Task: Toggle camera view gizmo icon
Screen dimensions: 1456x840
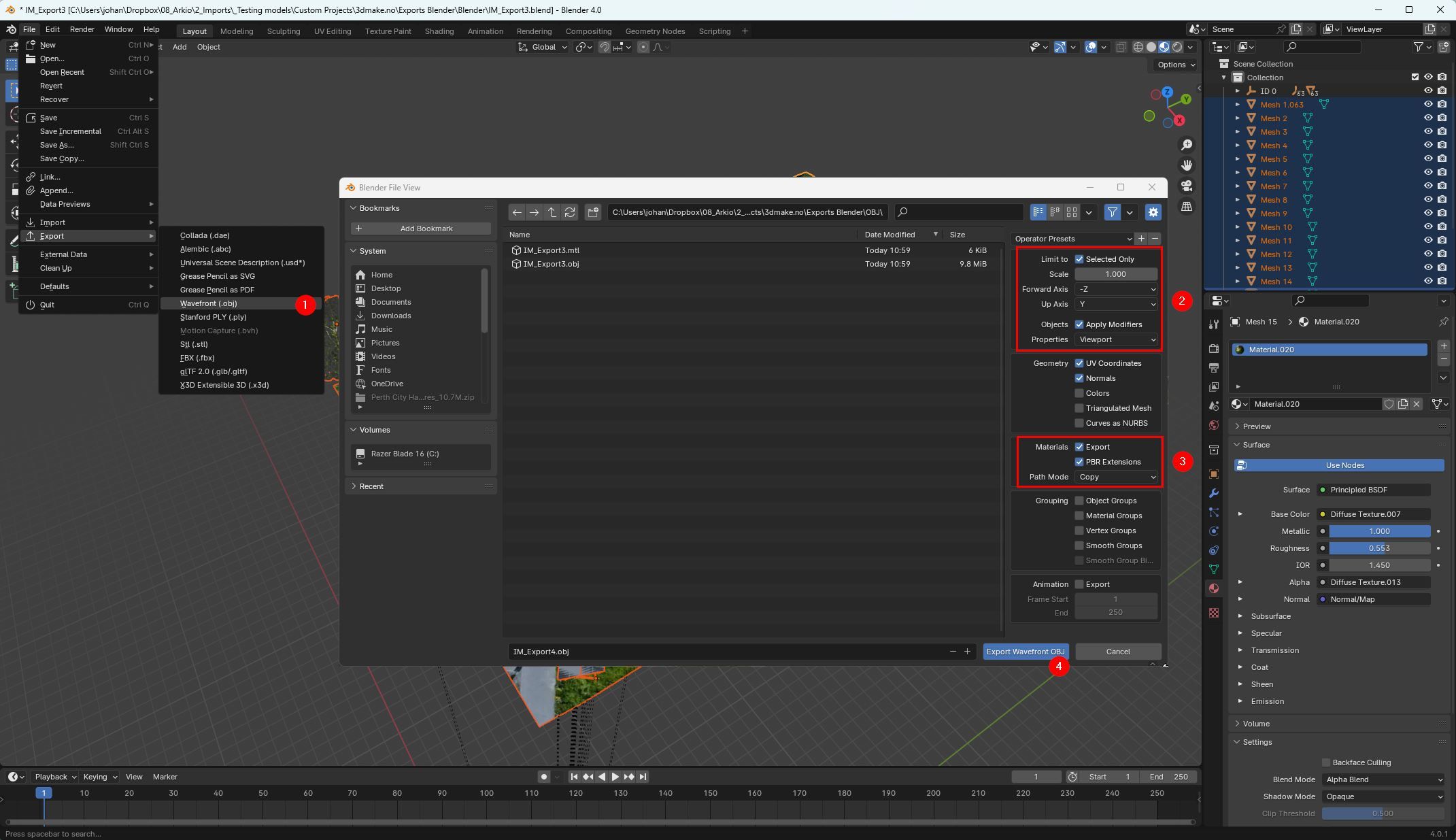Action: (1187, 186)
